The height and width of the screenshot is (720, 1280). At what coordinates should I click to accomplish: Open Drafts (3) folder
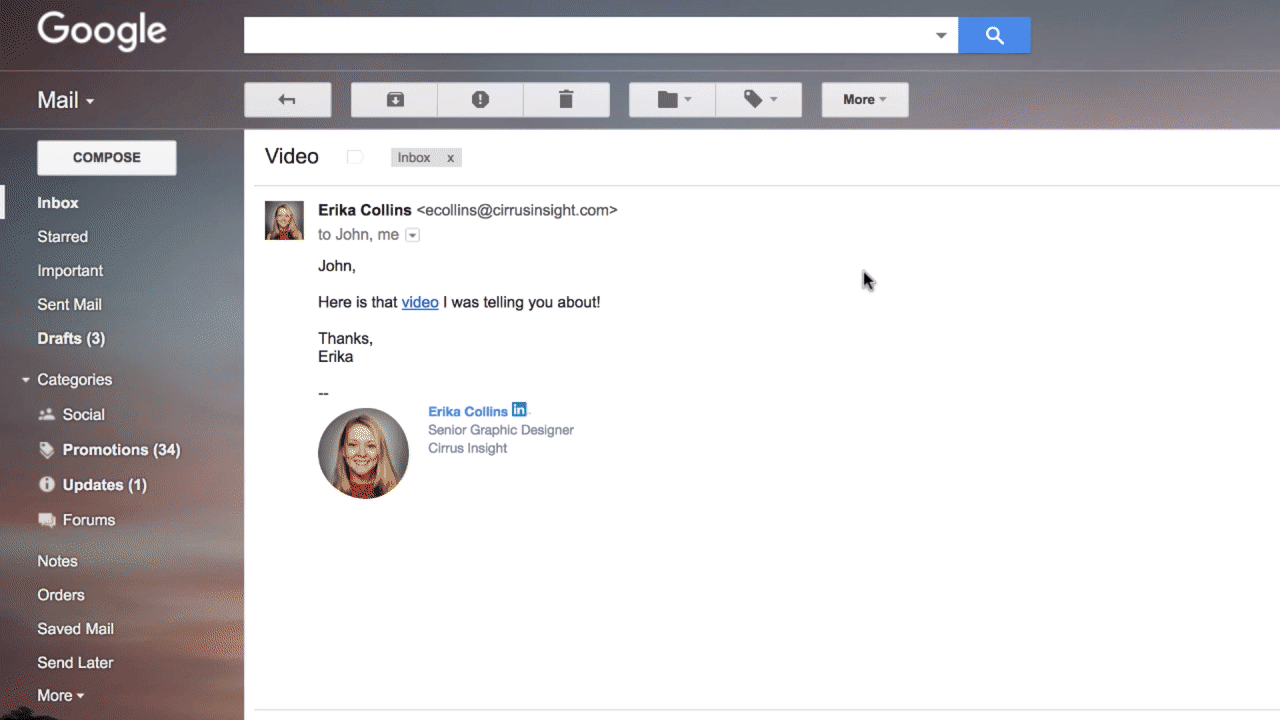pos(71,338)
